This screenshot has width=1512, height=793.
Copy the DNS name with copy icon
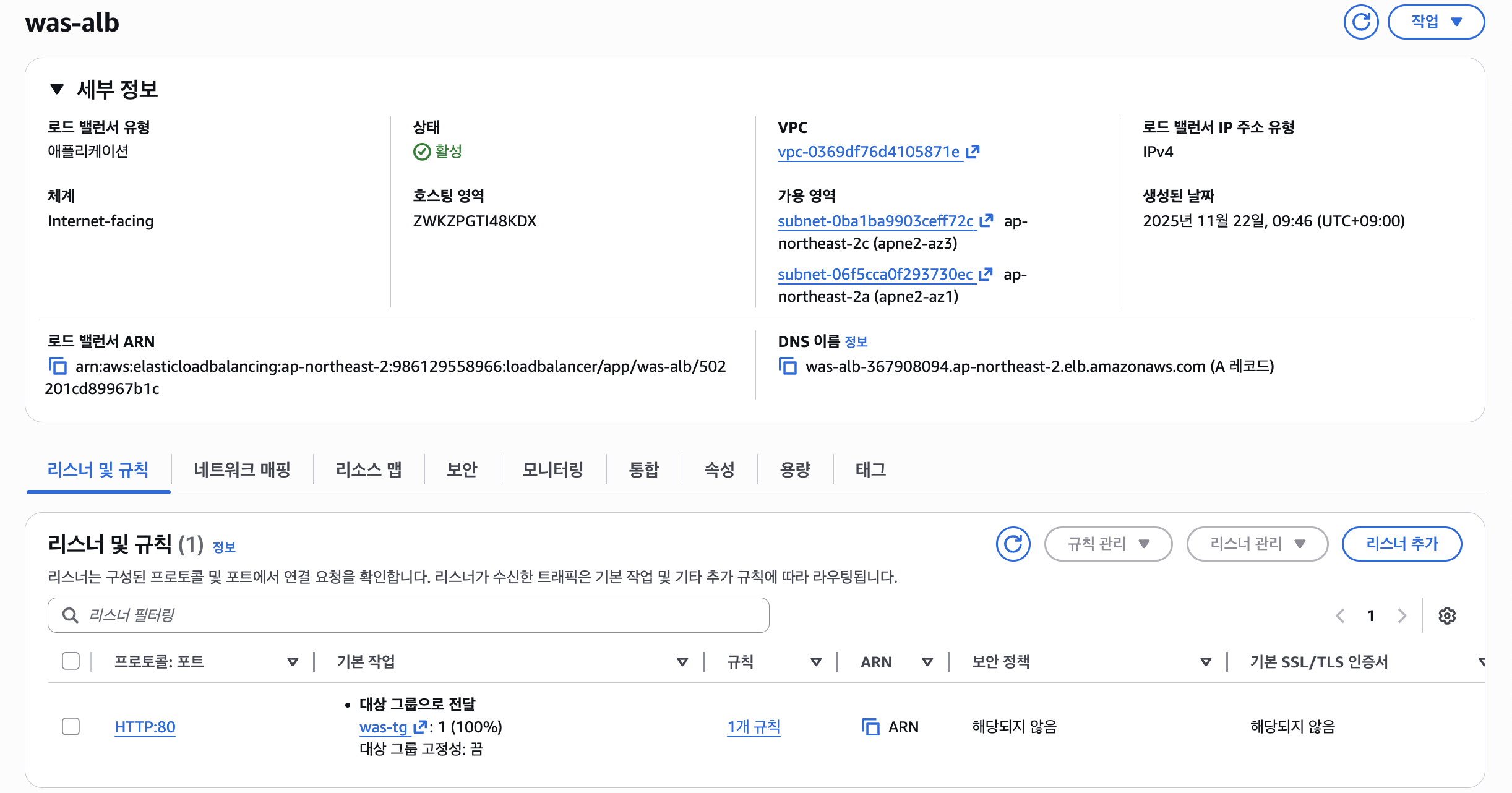coord(788,366)
